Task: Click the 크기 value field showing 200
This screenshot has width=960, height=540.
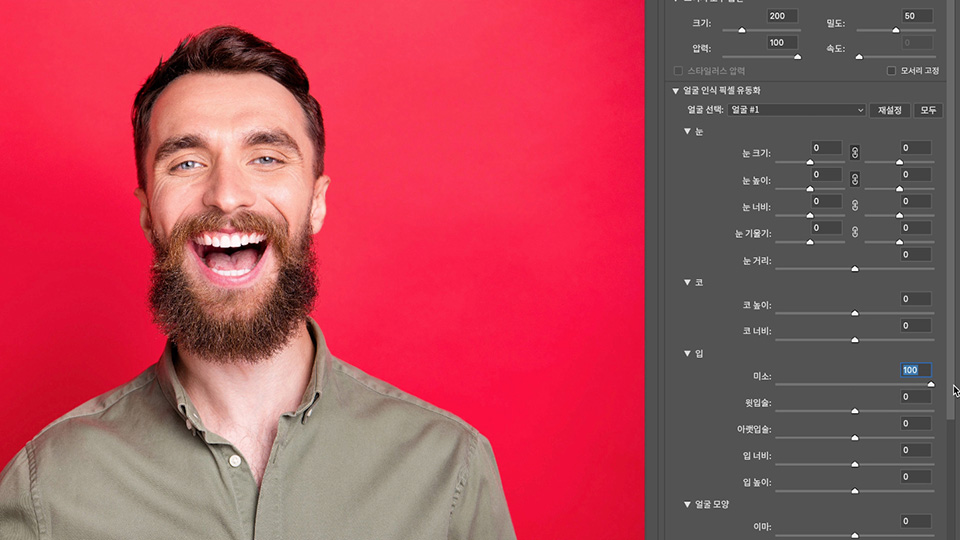Action: click(x=782, y=16)
